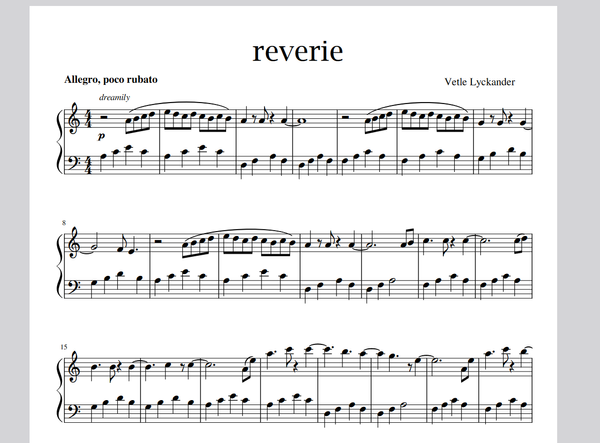Select the composer name "Vetle Lyckander"
Image resolution: width=600 pixels, height=443 pixels.
pyautogui.click(x=488, y=81)
